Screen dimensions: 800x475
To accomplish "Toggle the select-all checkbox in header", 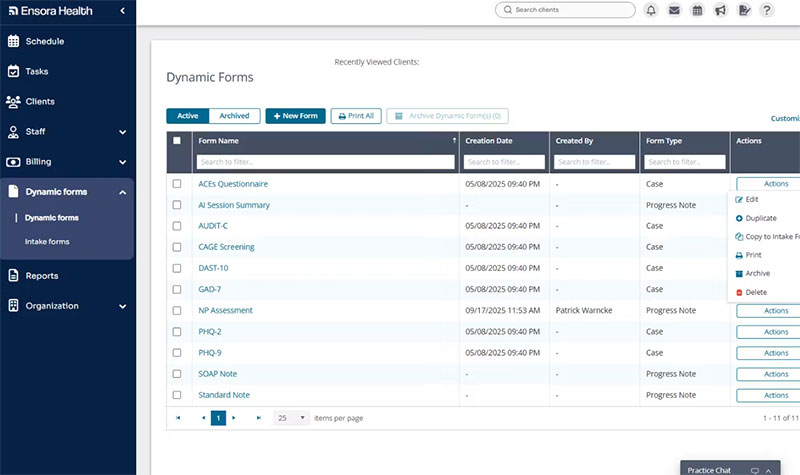I will coord(177,140).
